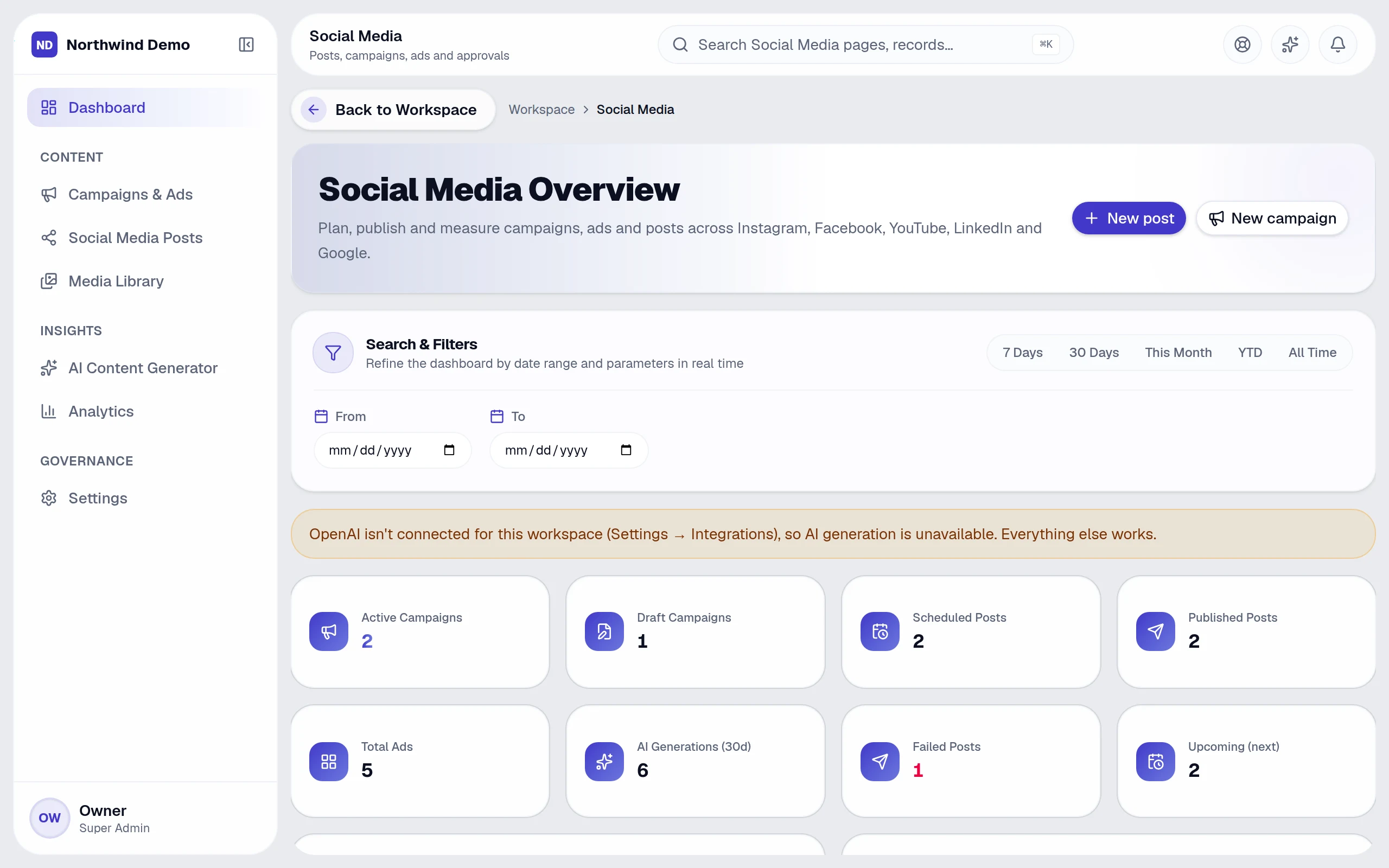Click the From date input
This screenshot has width=1389, height=868.
click(x=393, y=450)
